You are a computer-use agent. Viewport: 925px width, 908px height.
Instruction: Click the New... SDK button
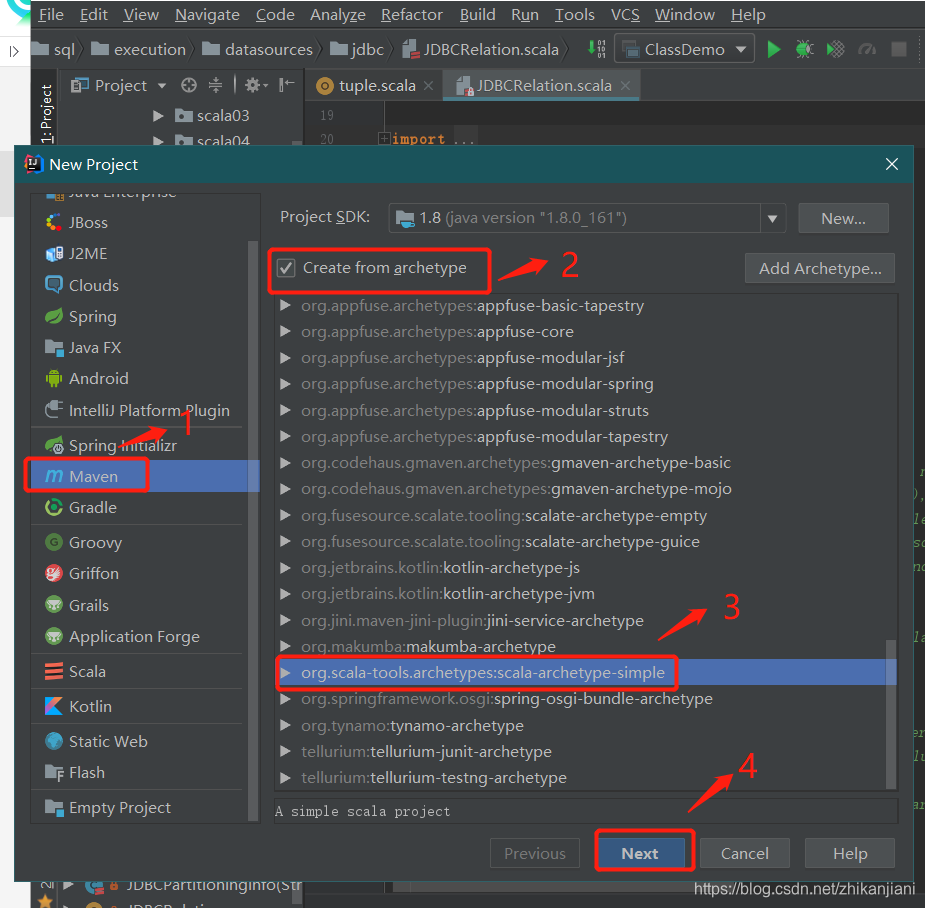[843, 219]
